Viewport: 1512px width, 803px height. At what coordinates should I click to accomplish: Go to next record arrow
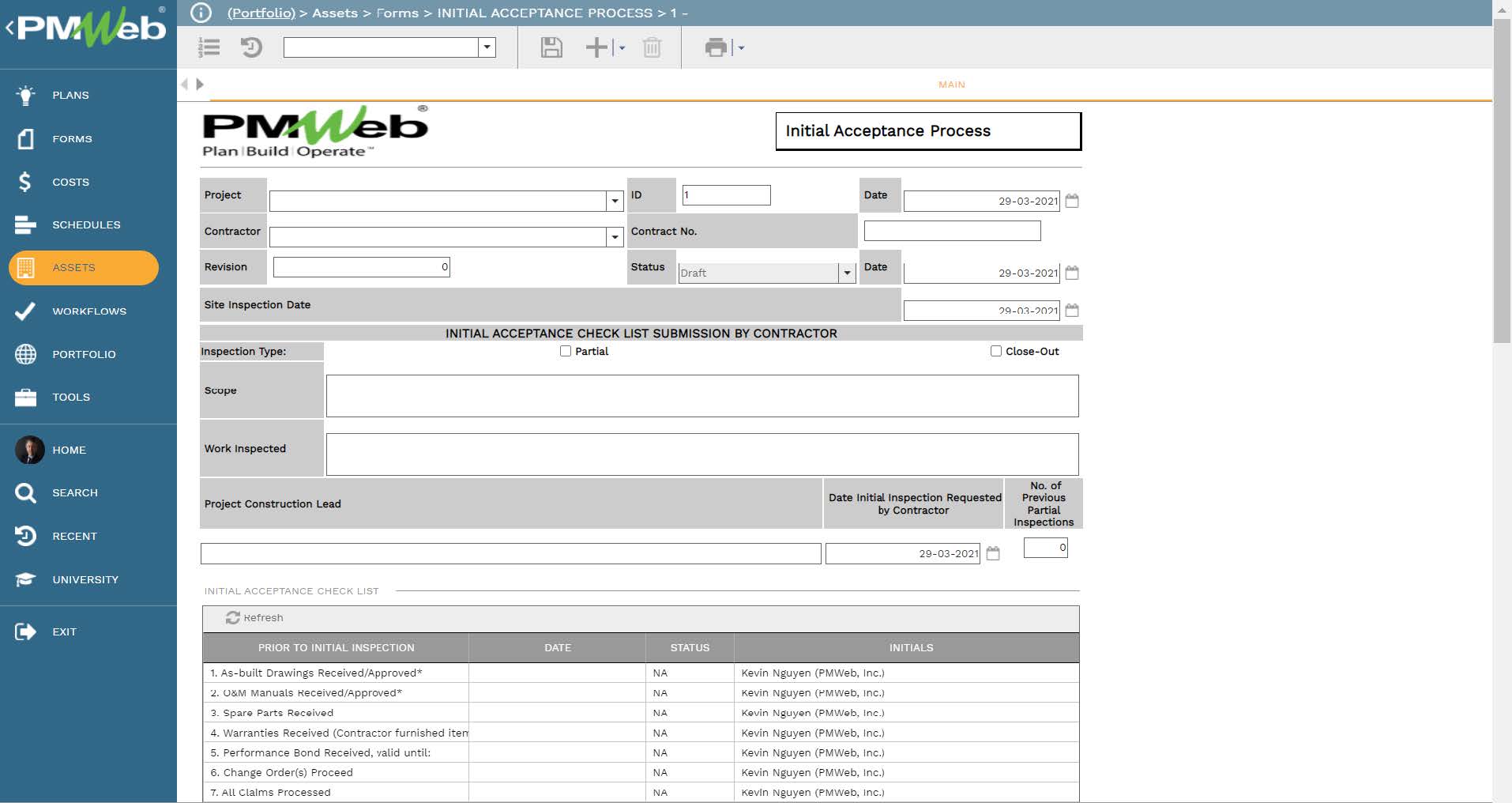point(200,84)
